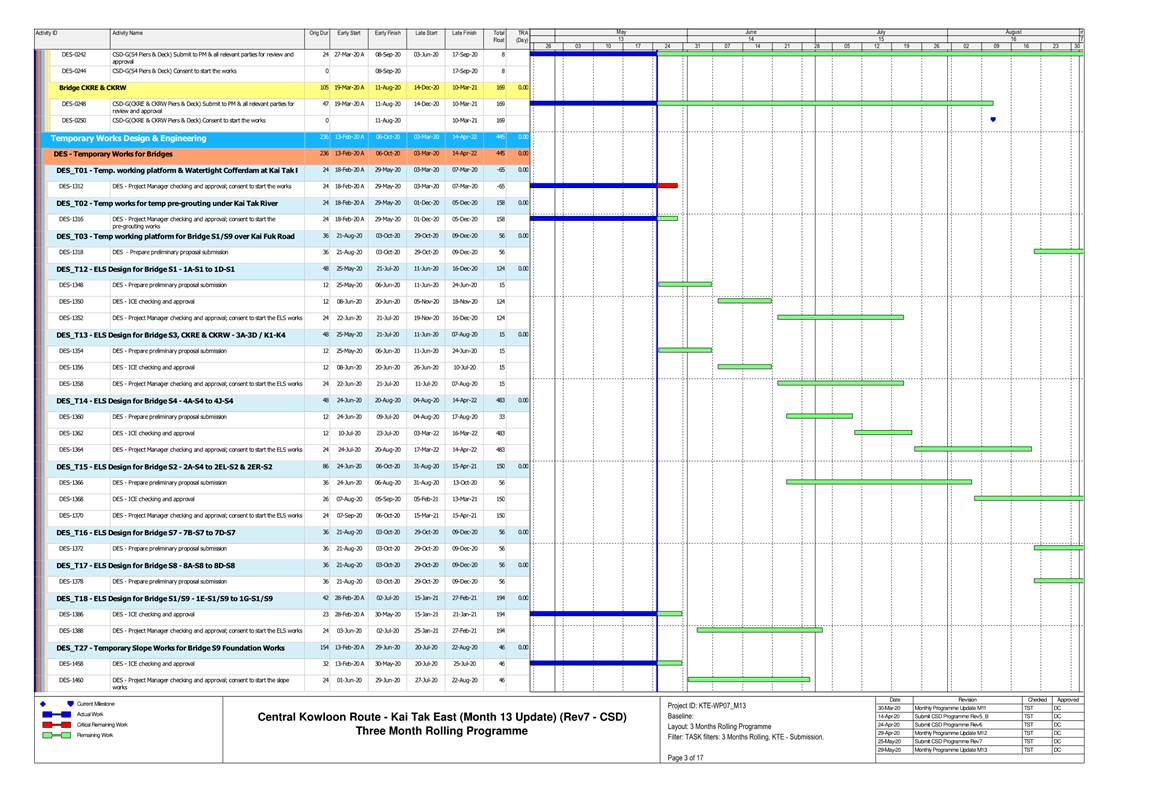Click the Late Finish column header
1149x812 pixels.
(463, 33)
